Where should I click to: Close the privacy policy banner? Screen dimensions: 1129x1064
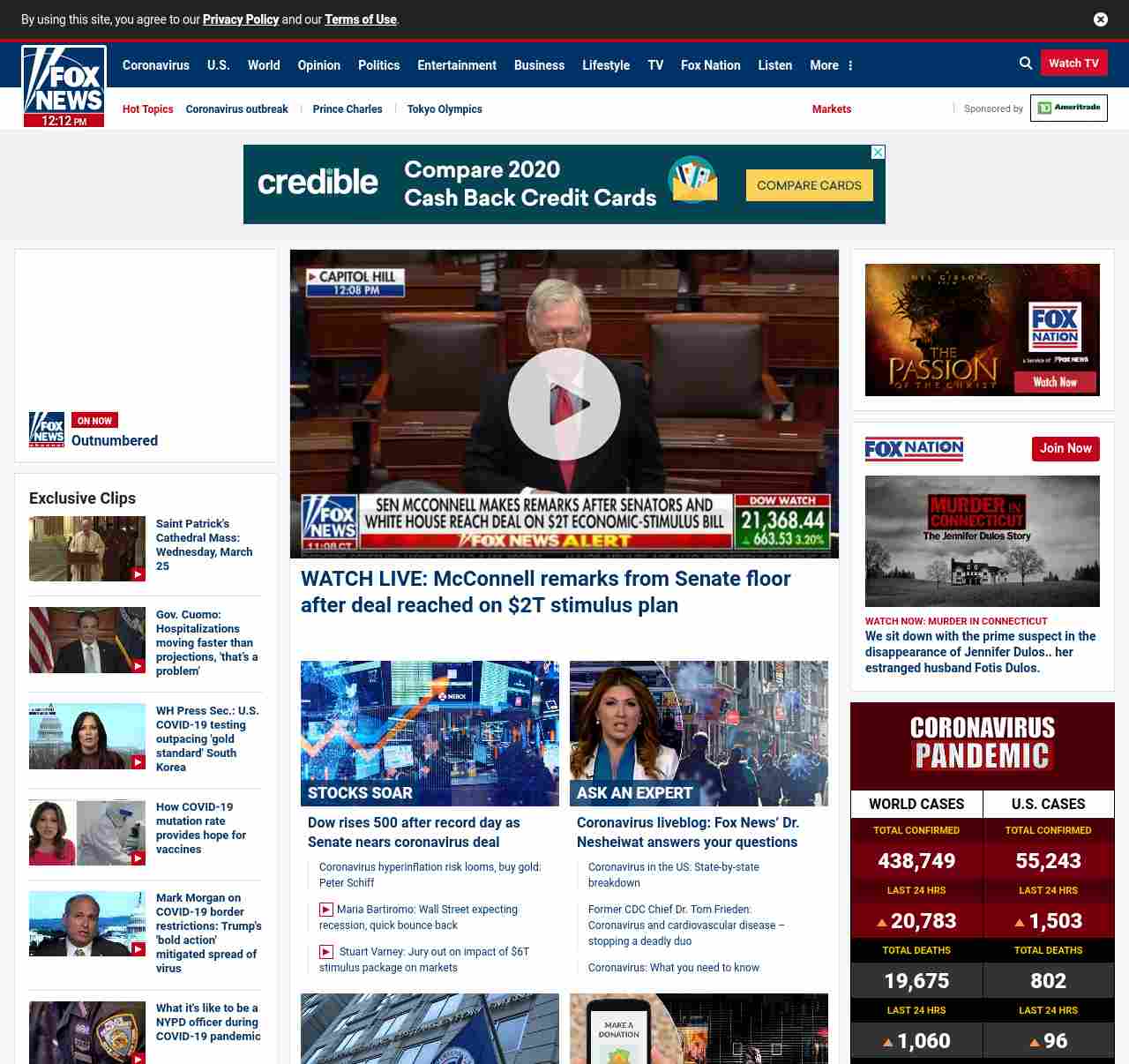point(1101,19)
